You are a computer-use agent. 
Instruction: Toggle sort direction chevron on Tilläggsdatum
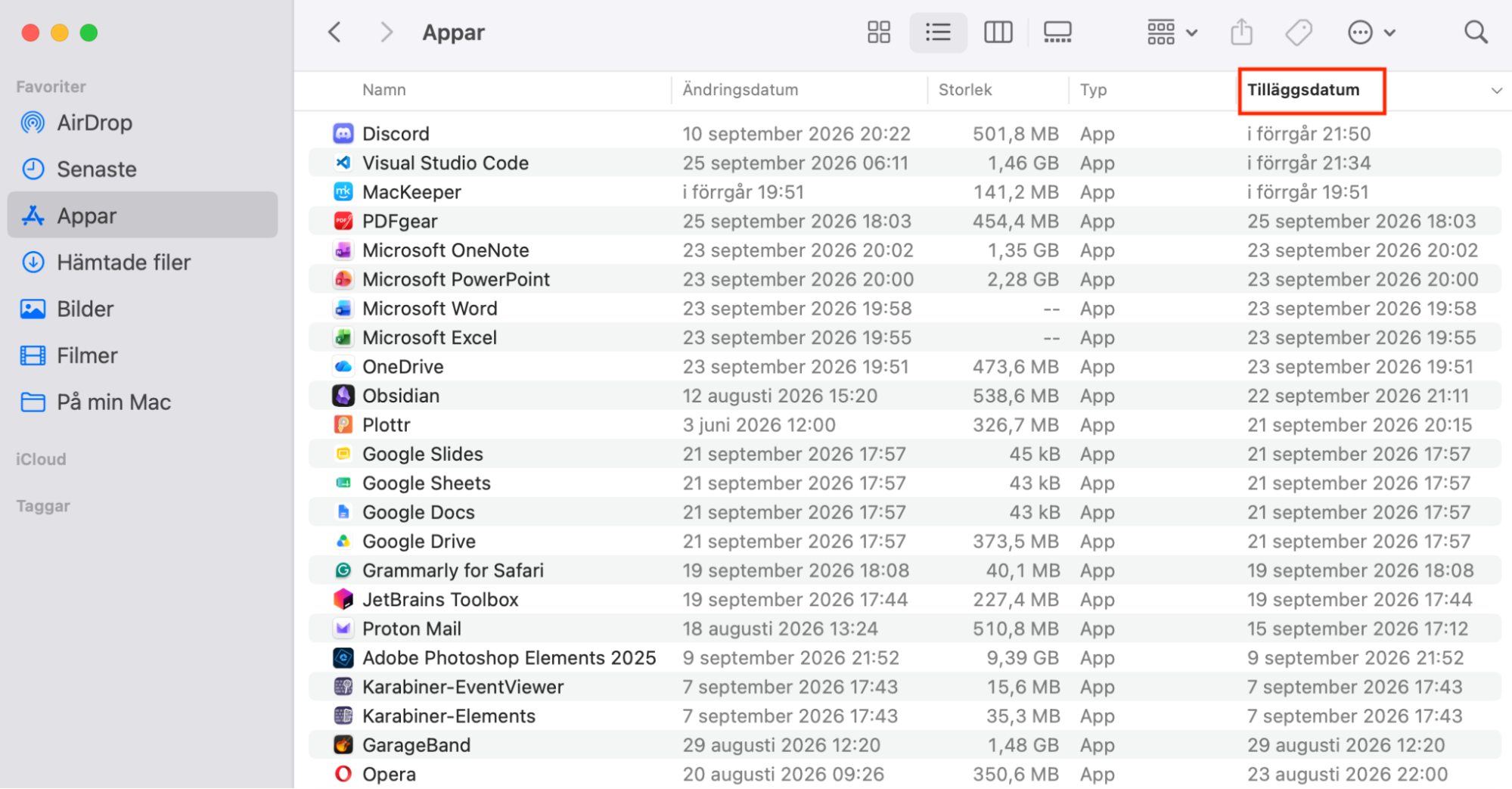click(x=1495, y=91)
